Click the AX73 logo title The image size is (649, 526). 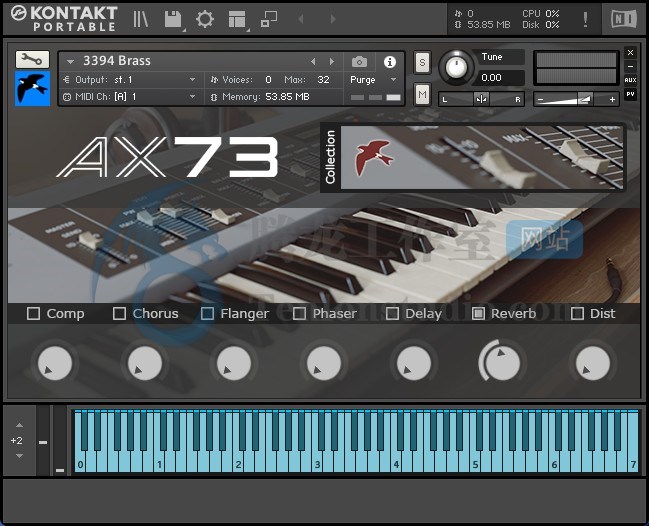tap(168, 157)
